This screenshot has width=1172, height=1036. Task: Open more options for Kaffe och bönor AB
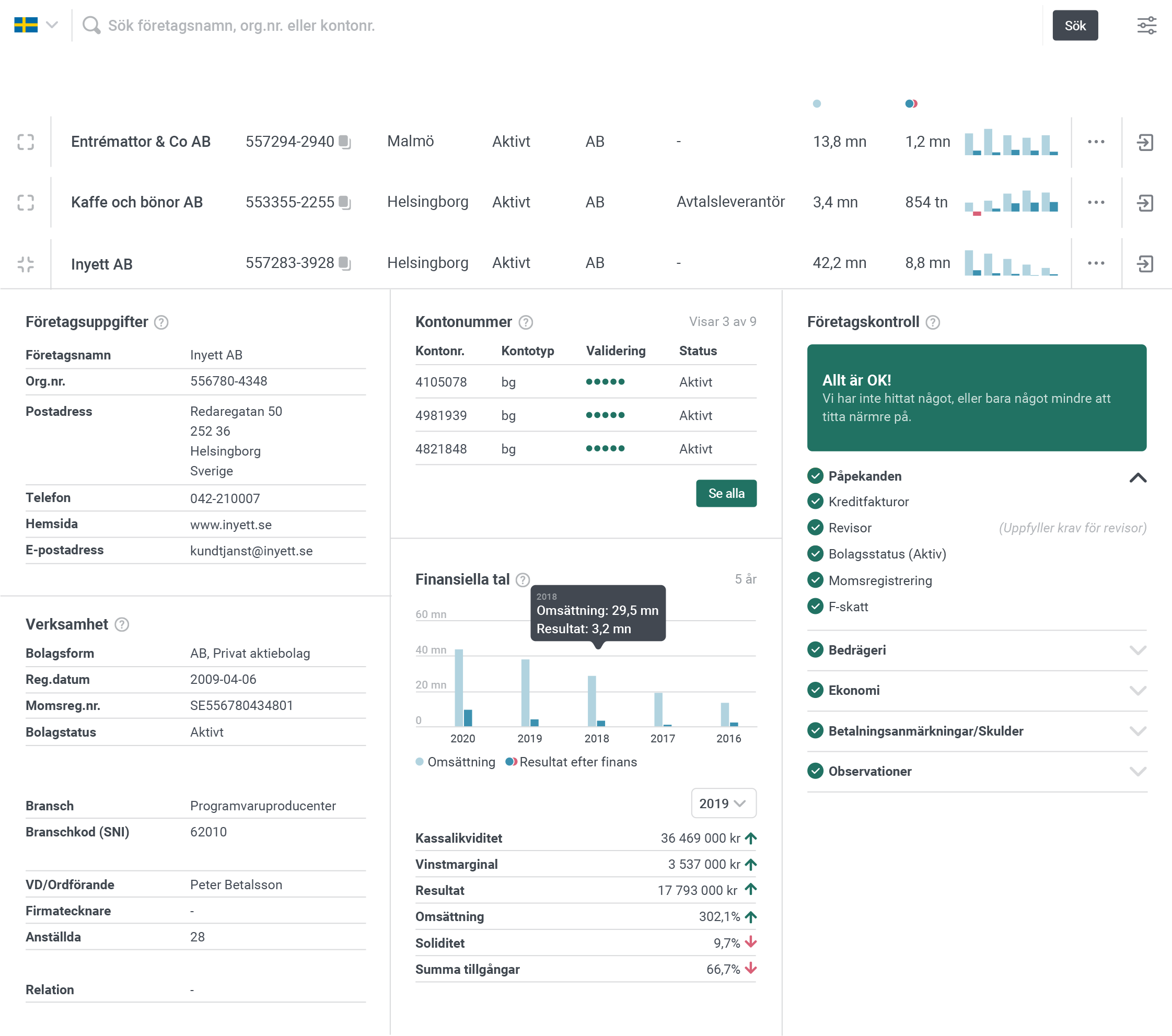tap(1096, 202)
